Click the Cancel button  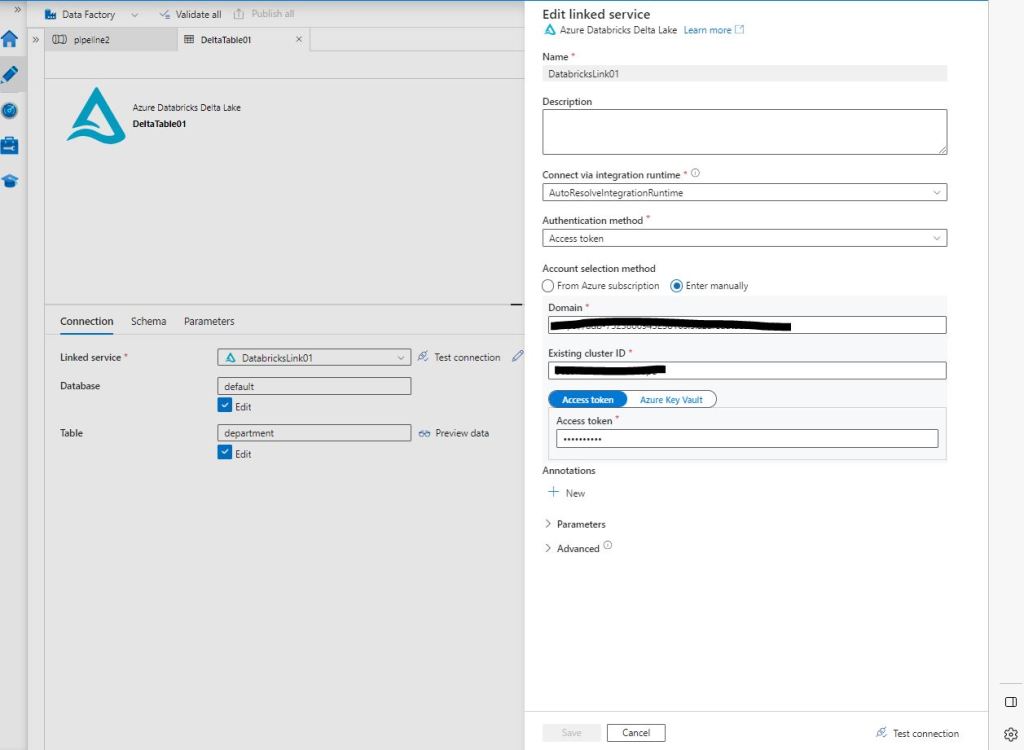[x=636, y=733]
